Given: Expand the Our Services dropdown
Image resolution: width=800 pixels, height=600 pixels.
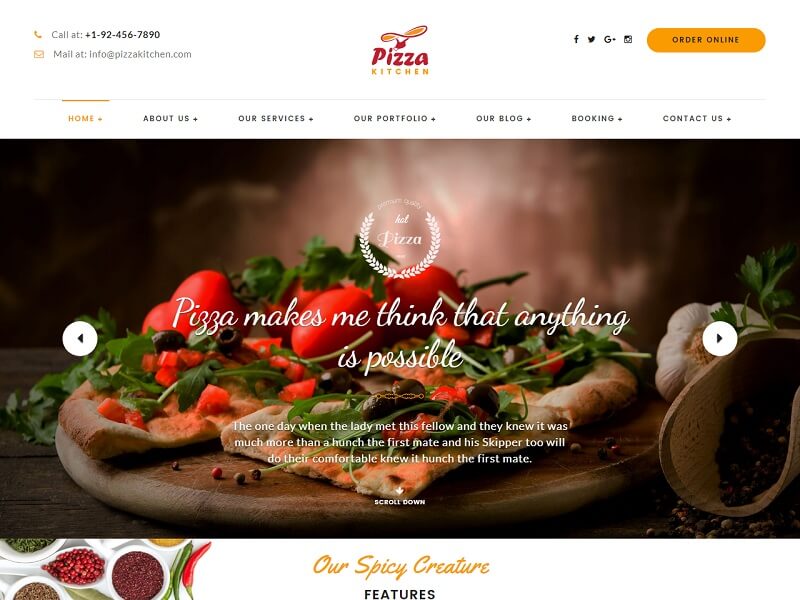Looking at the screenshot, I should 276,118.
